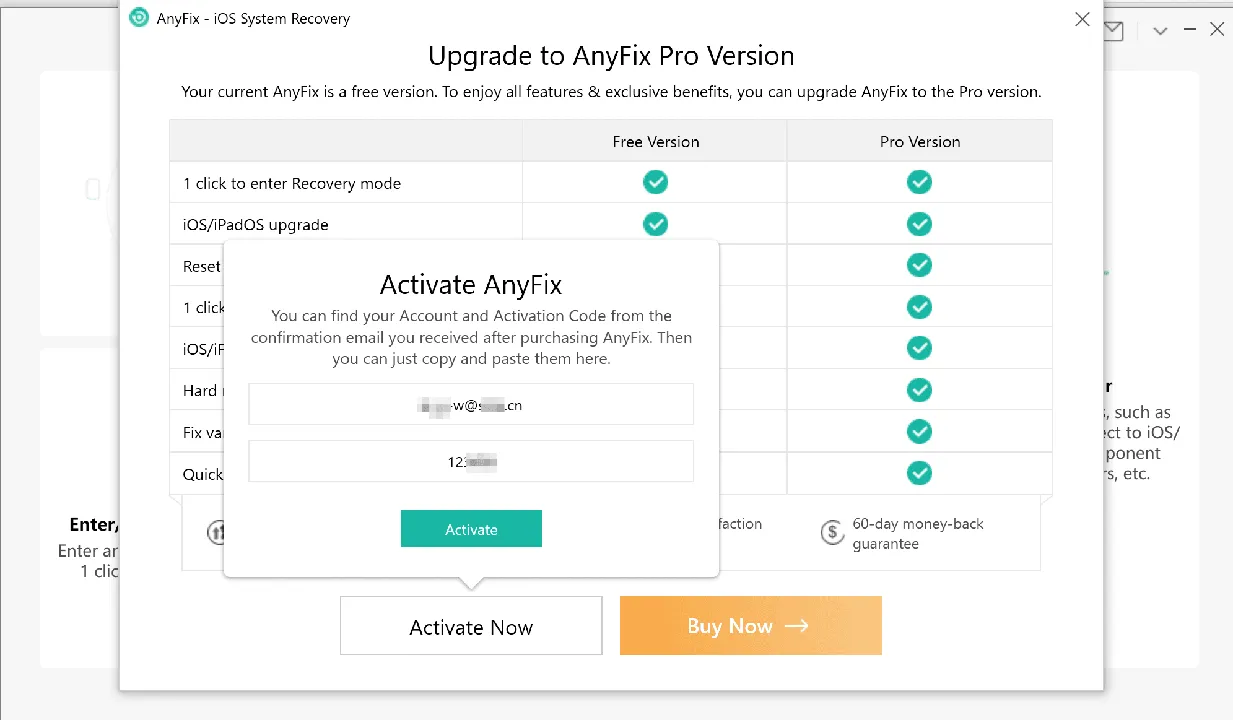Image resolution: width=1233 pixels, height=720 pixels.
Task: Click the Pro Version checkmark in Reset row
Action: pos(919,265)
